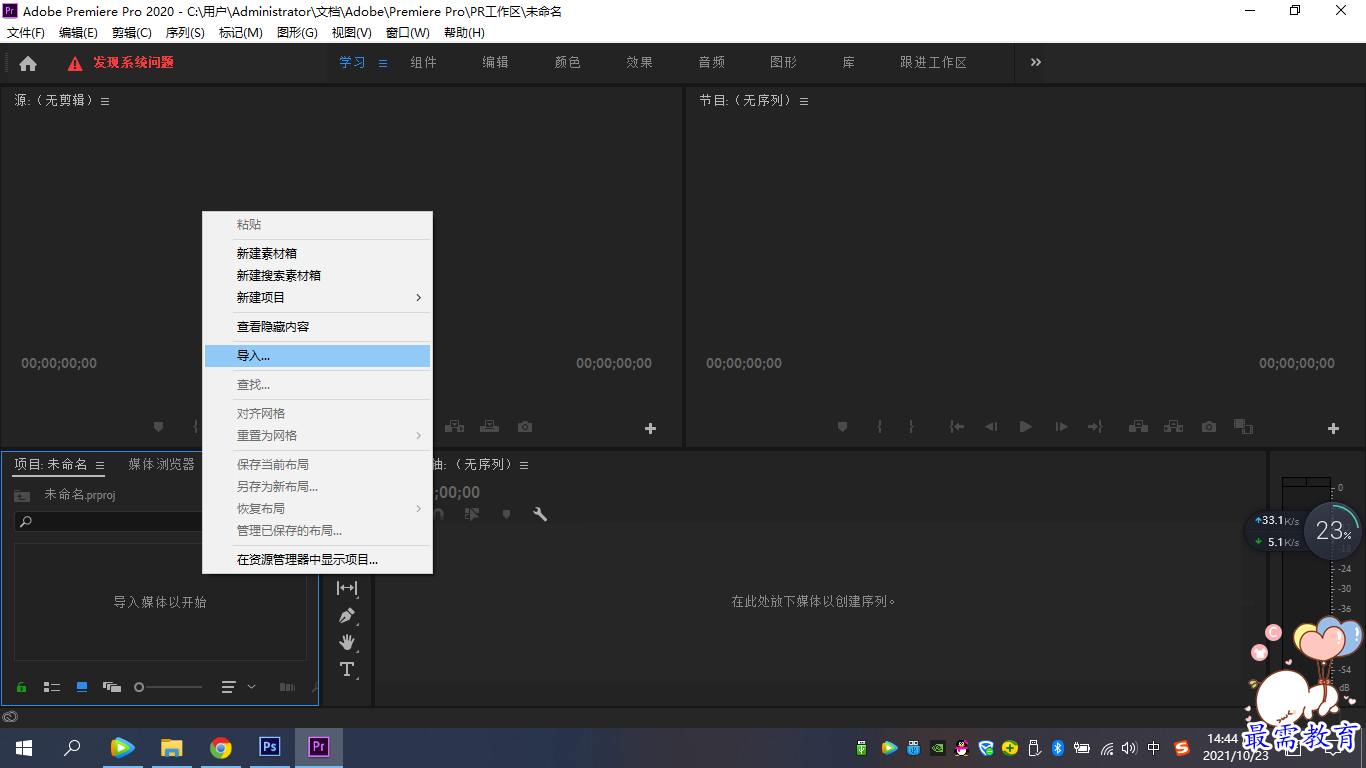1366x768 pixels.
Task: Open sort icons dropdown chevron in Project panel
Action: [252, 687]
